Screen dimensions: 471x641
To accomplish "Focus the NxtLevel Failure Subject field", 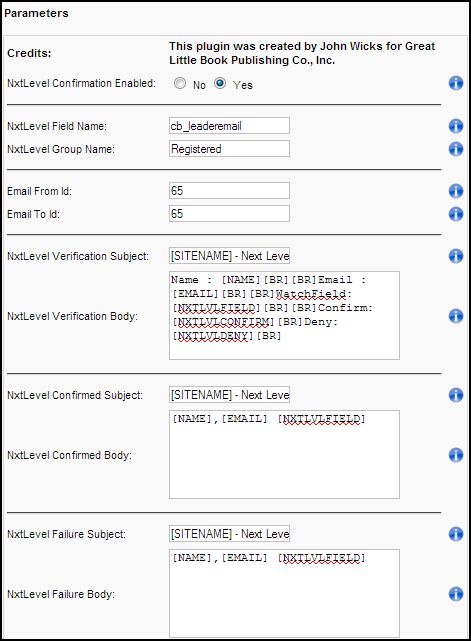I will pos(229,533).
